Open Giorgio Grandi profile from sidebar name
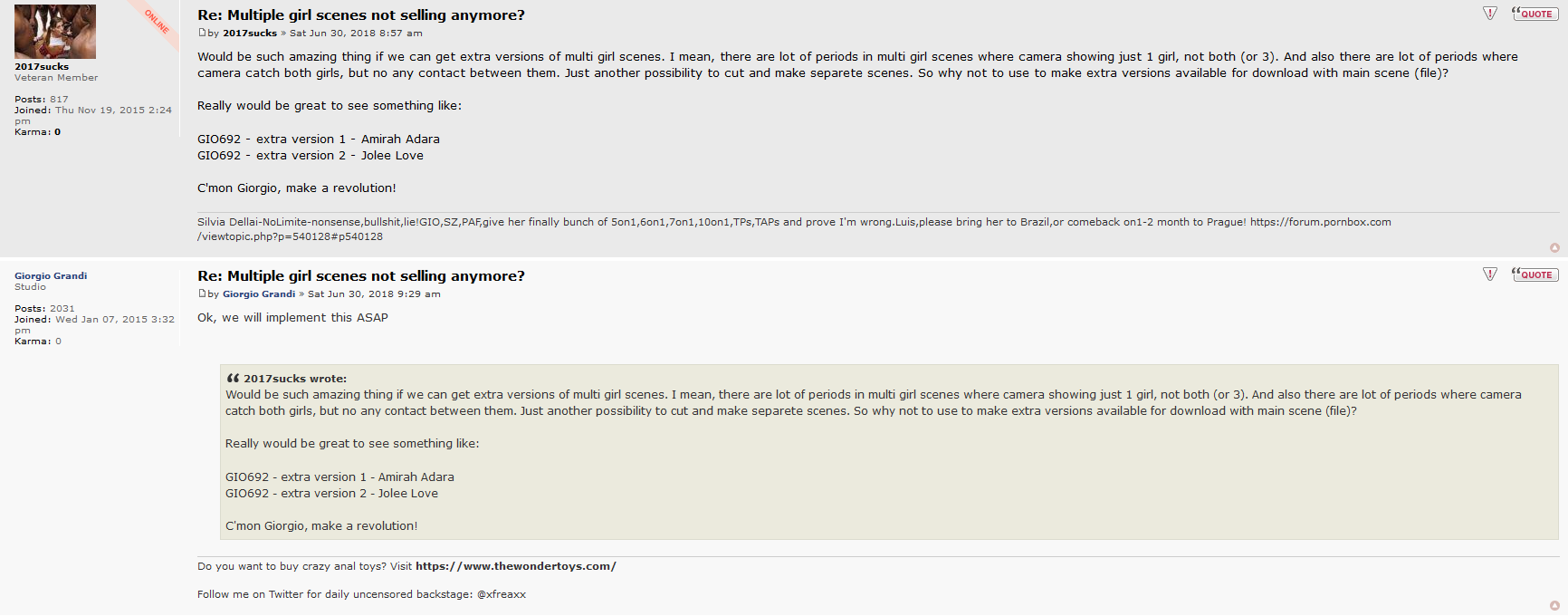Viewport: 1568px width, 616px height. coord(51,276)
